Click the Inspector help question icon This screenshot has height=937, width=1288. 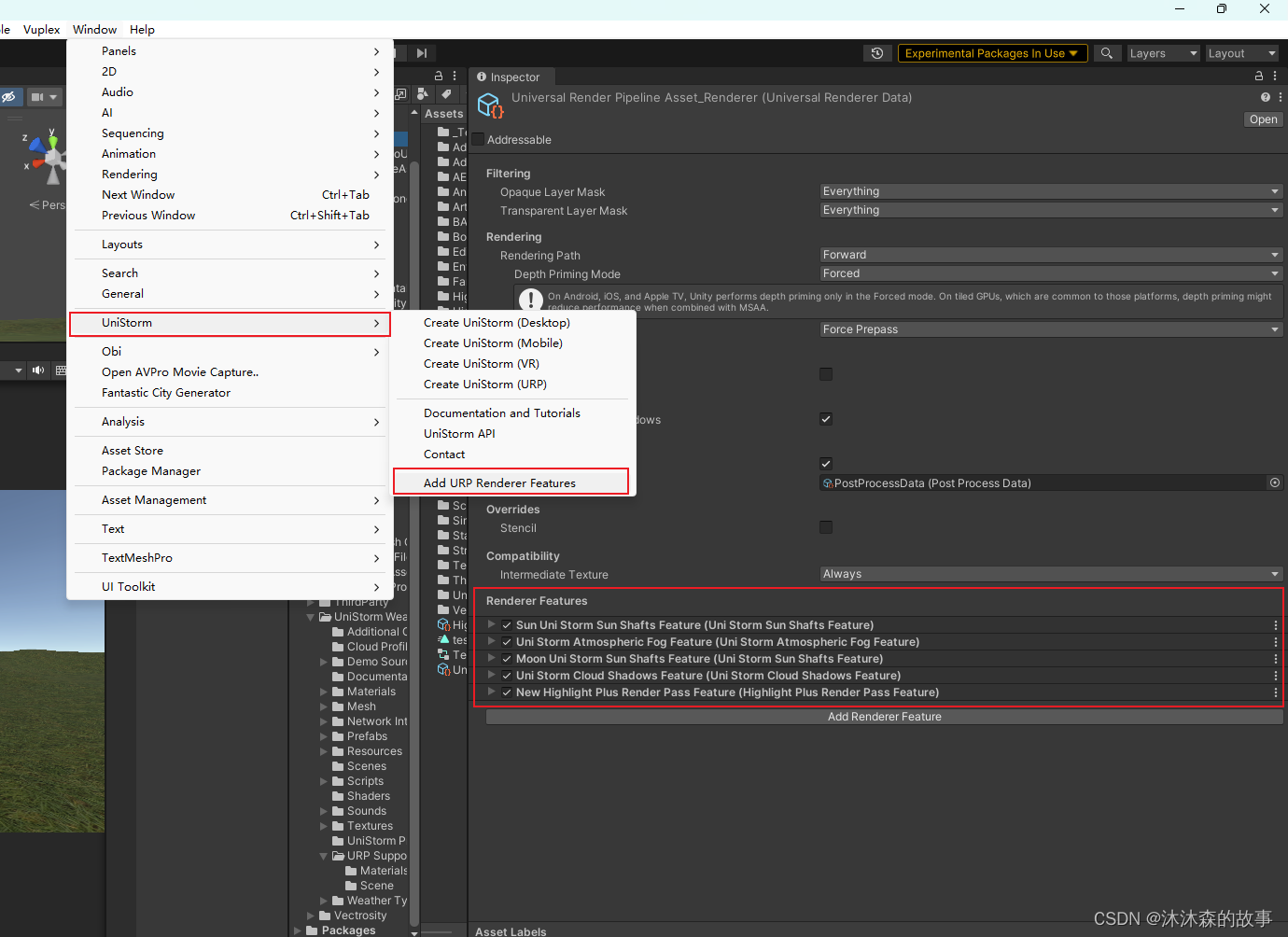(1265, 97)
